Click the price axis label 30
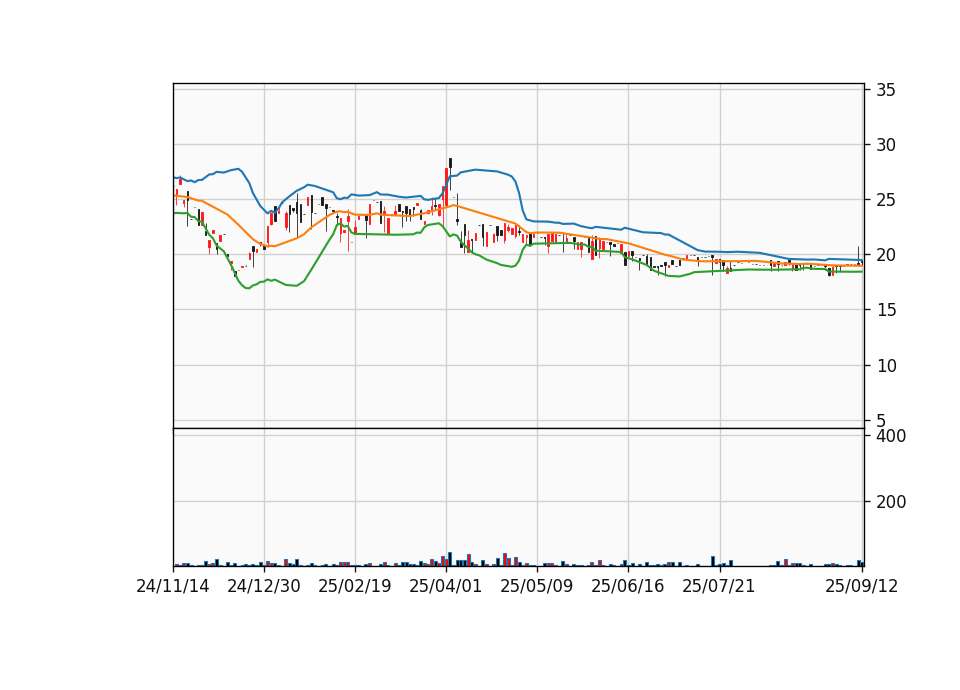The width and height of the screenshot is (960, 690). pos(886,145)
